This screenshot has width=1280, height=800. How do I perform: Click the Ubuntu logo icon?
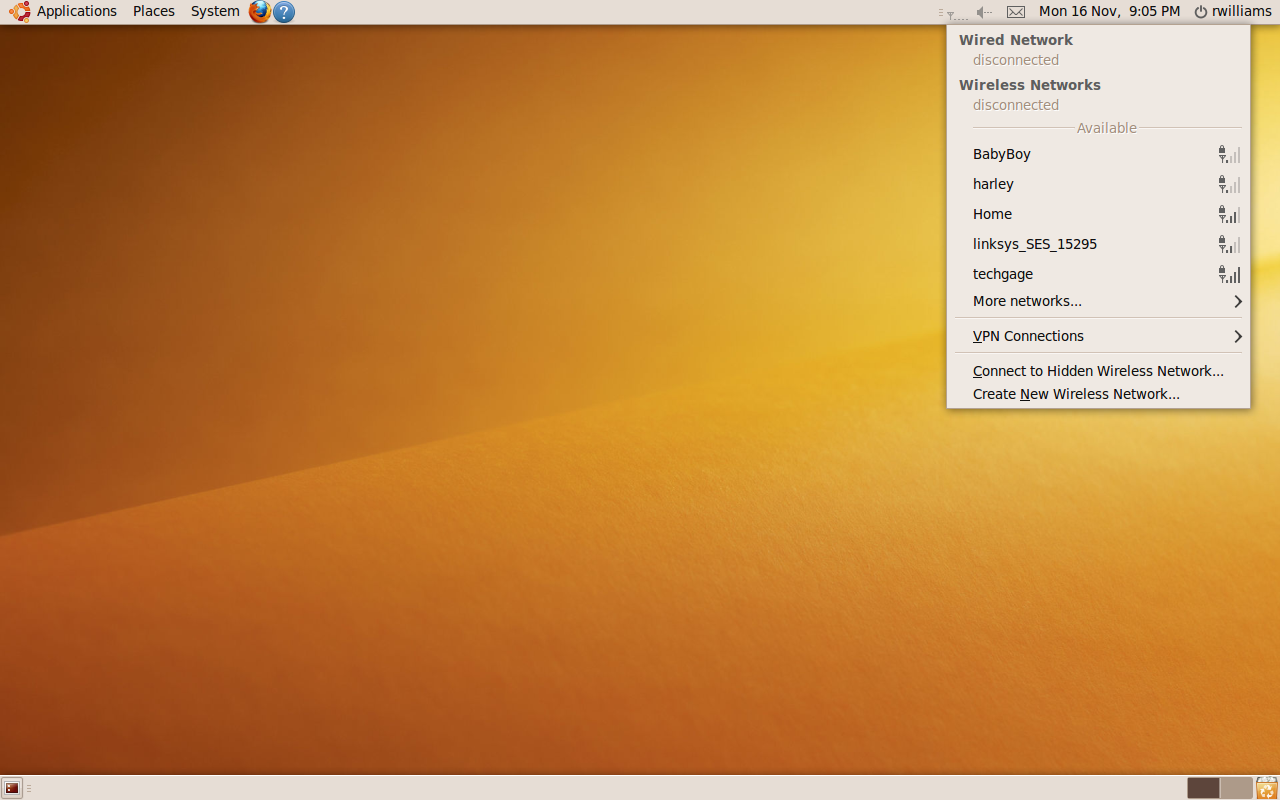[x=20, y=12]
